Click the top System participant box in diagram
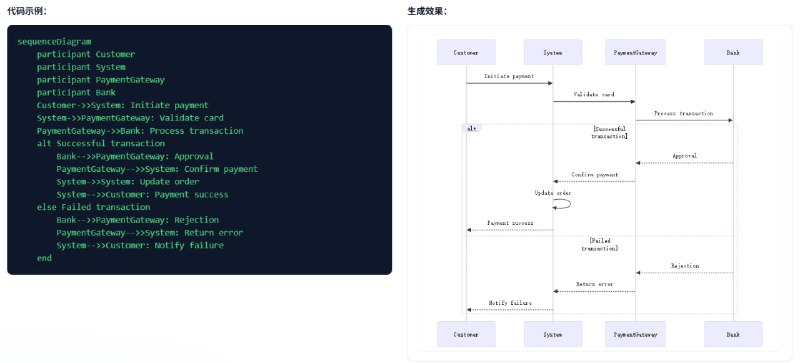The image size is (800, 363). [x=553, y=52]
